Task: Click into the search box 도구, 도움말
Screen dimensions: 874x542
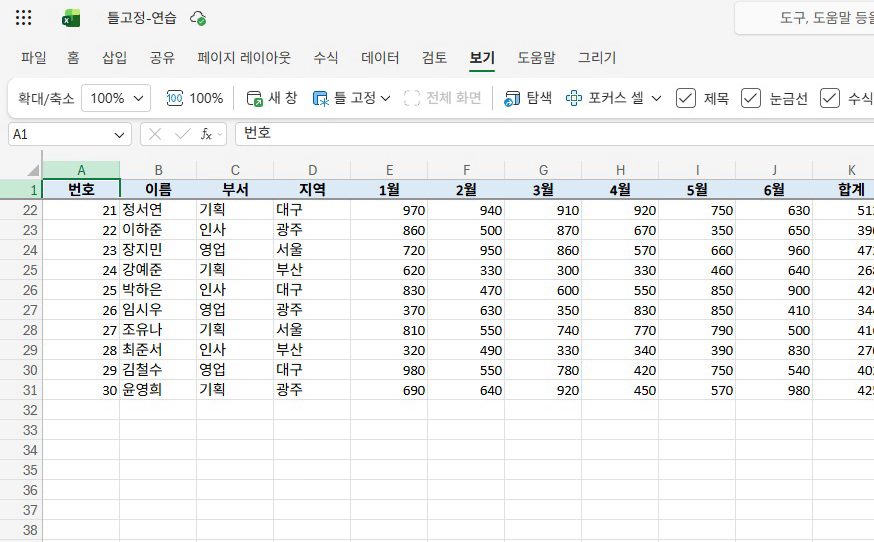Action: coord(805,18)
